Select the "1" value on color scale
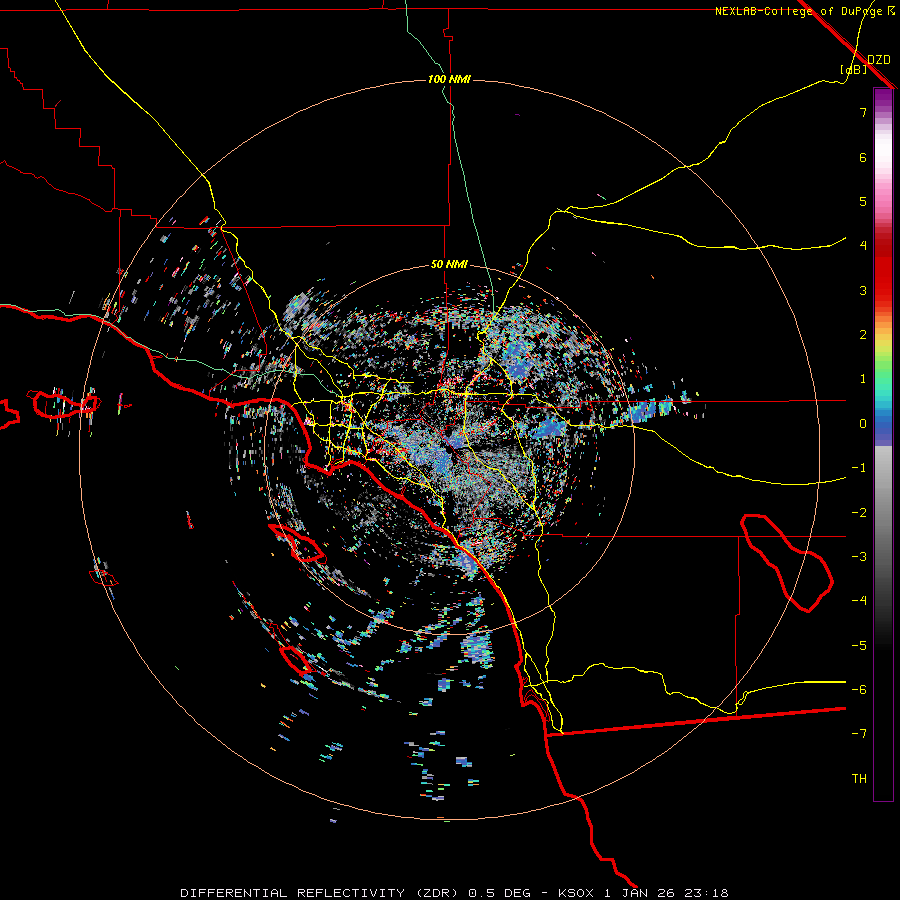This screenshot has height=900, width=900. 863,379
